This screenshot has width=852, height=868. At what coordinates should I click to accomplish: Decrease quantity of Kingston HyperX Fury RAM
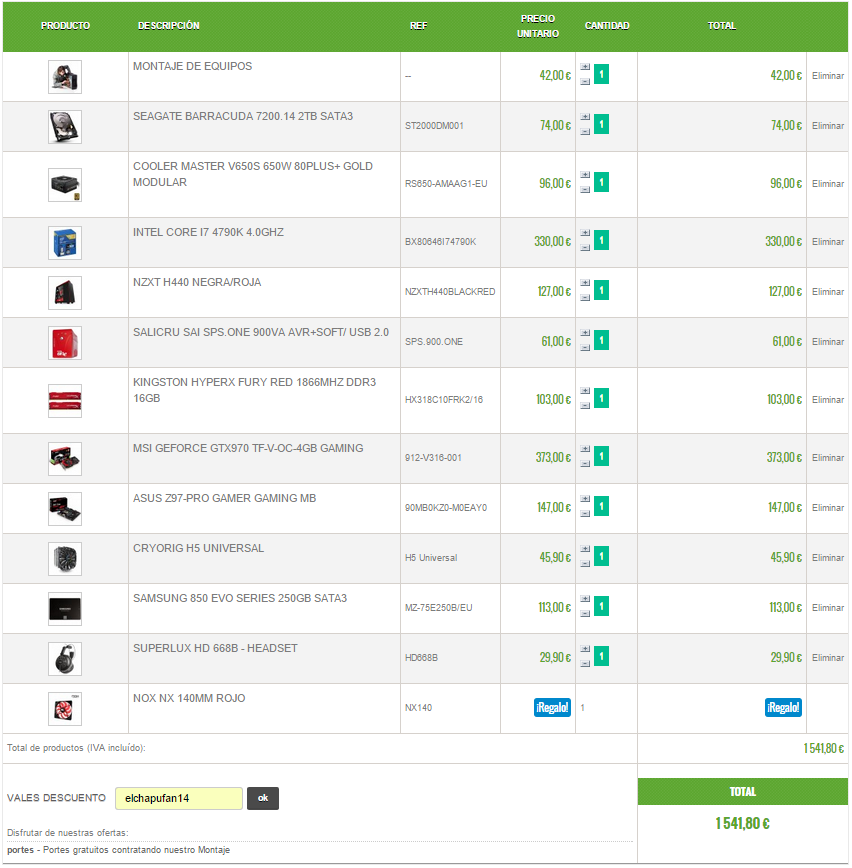tap(585, 406)
